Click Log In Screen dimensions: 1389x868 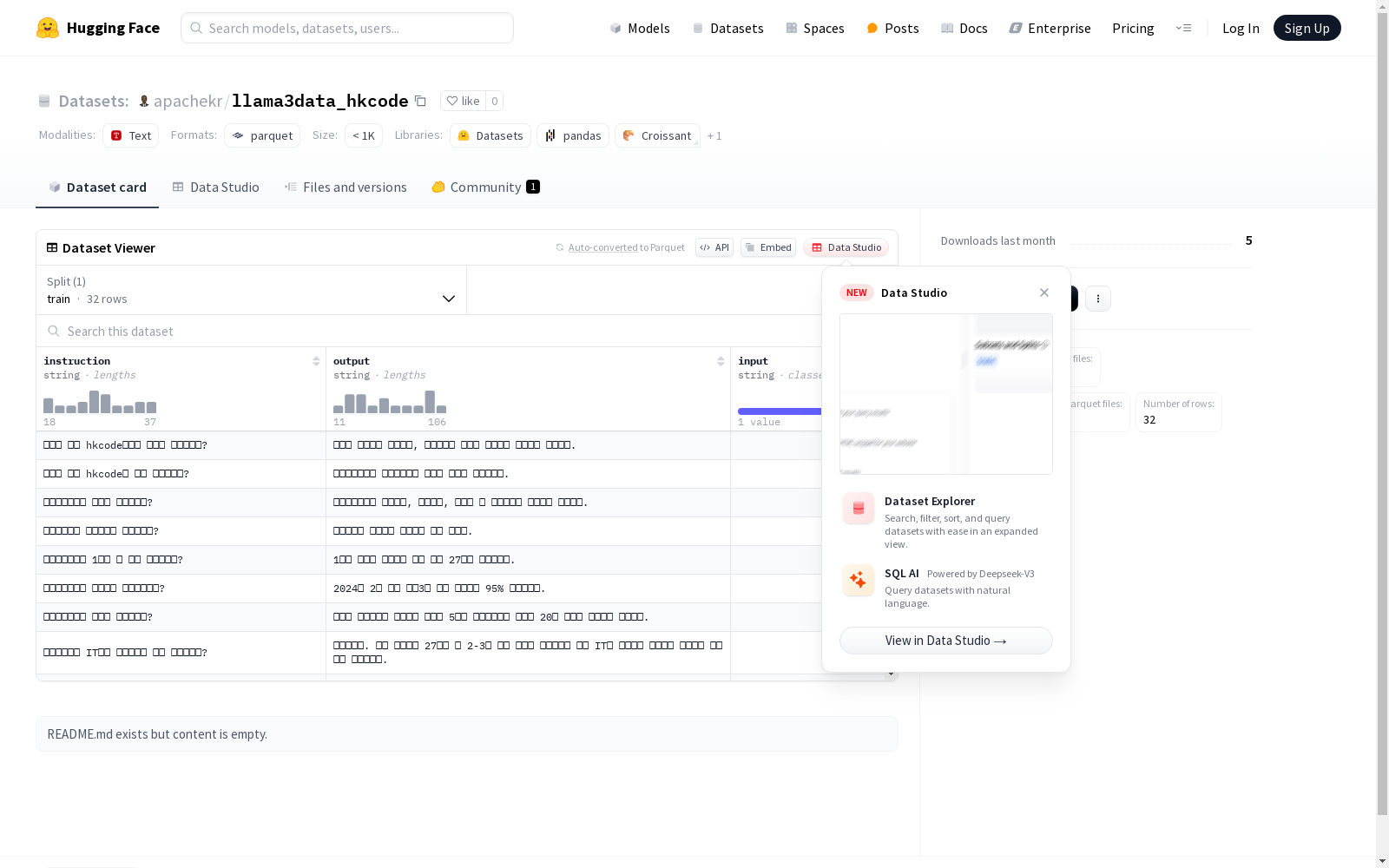click(1241, 28)
